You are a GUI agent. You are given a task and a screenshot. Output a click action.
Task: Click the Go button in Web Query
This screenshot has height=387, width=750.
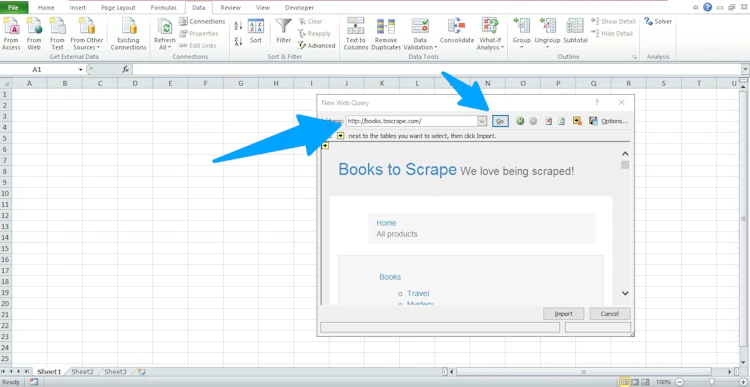coord(500,122)
